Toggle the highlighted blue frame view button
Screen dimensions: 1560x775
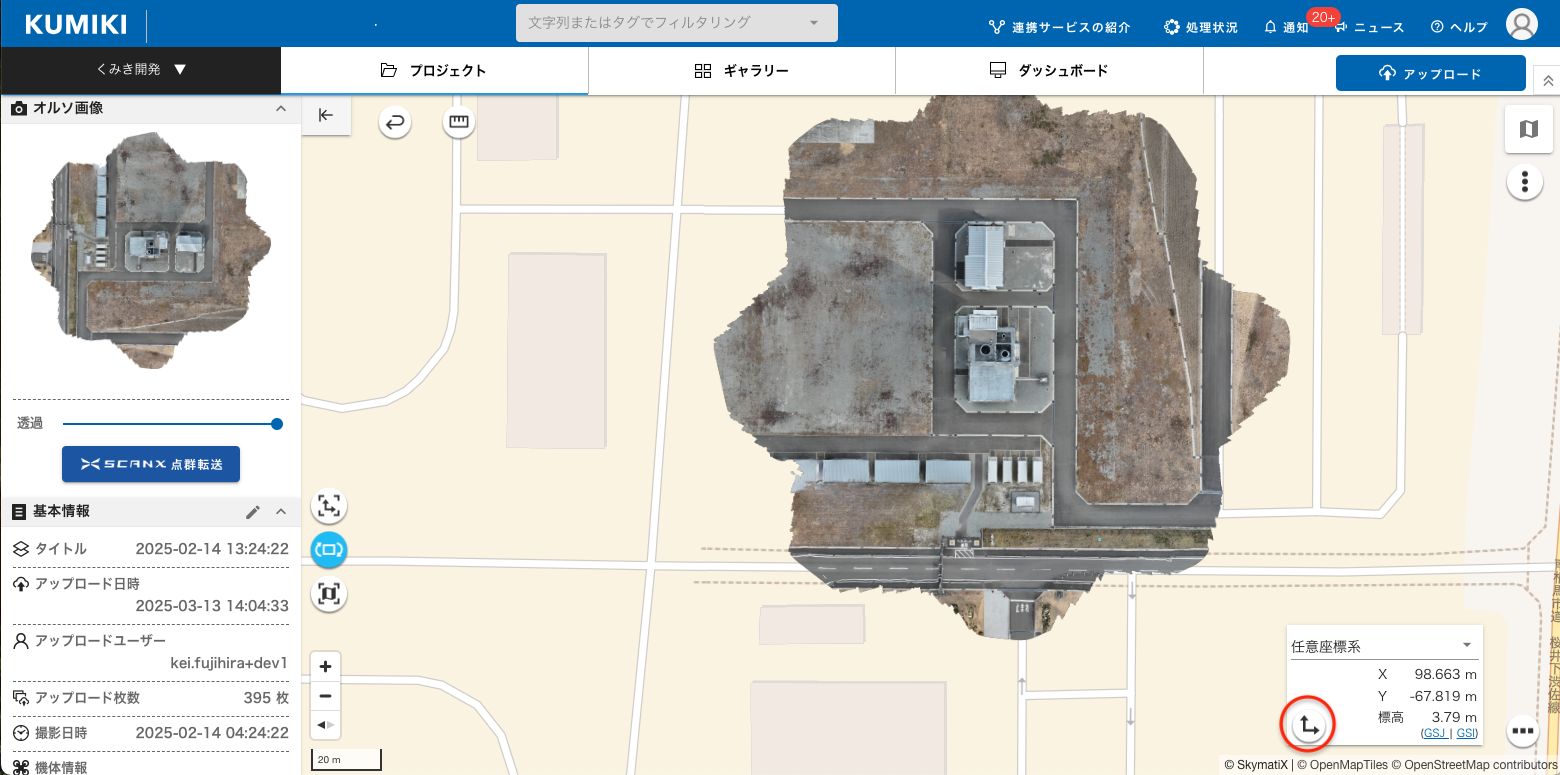point(329,550)
